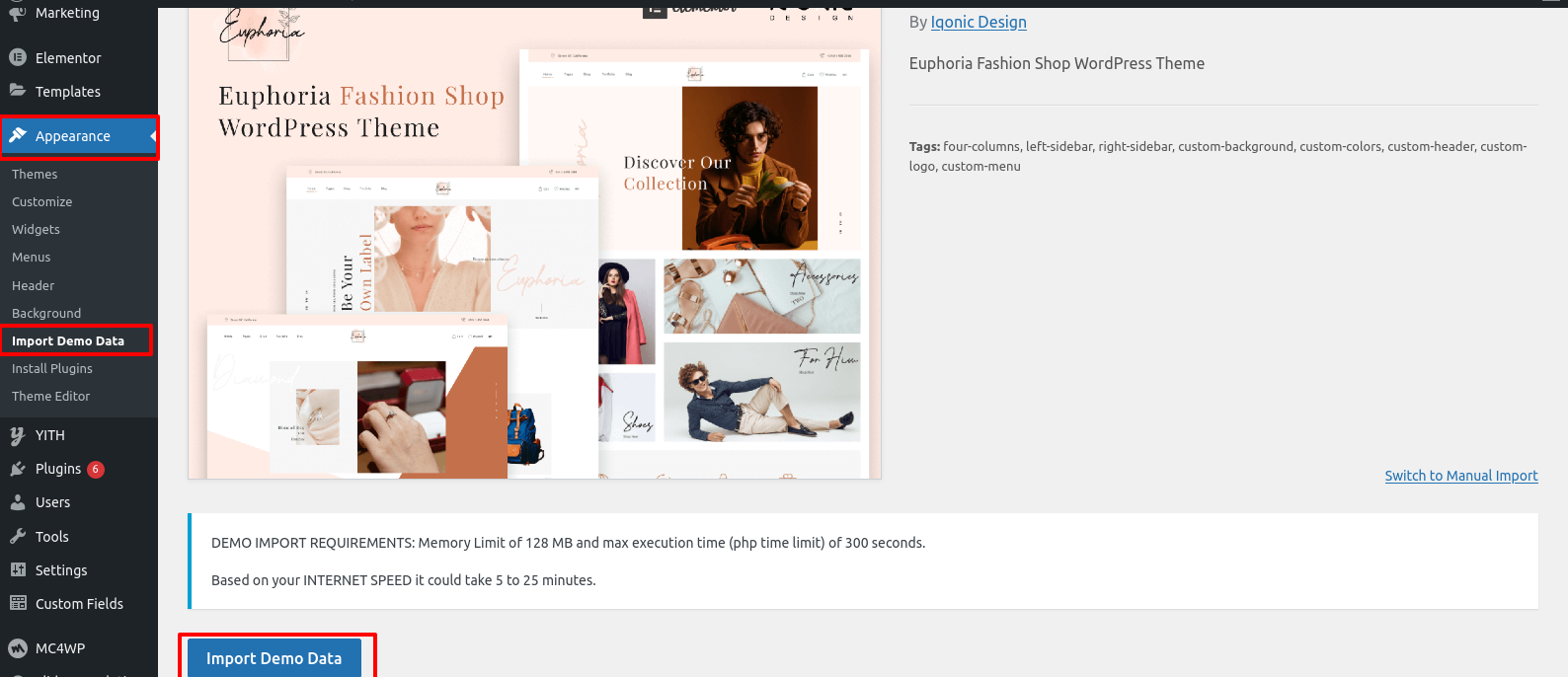Click the Tools wrench icon
Image resolution: width=1568 pixels, height=677 pixels.
18,536
